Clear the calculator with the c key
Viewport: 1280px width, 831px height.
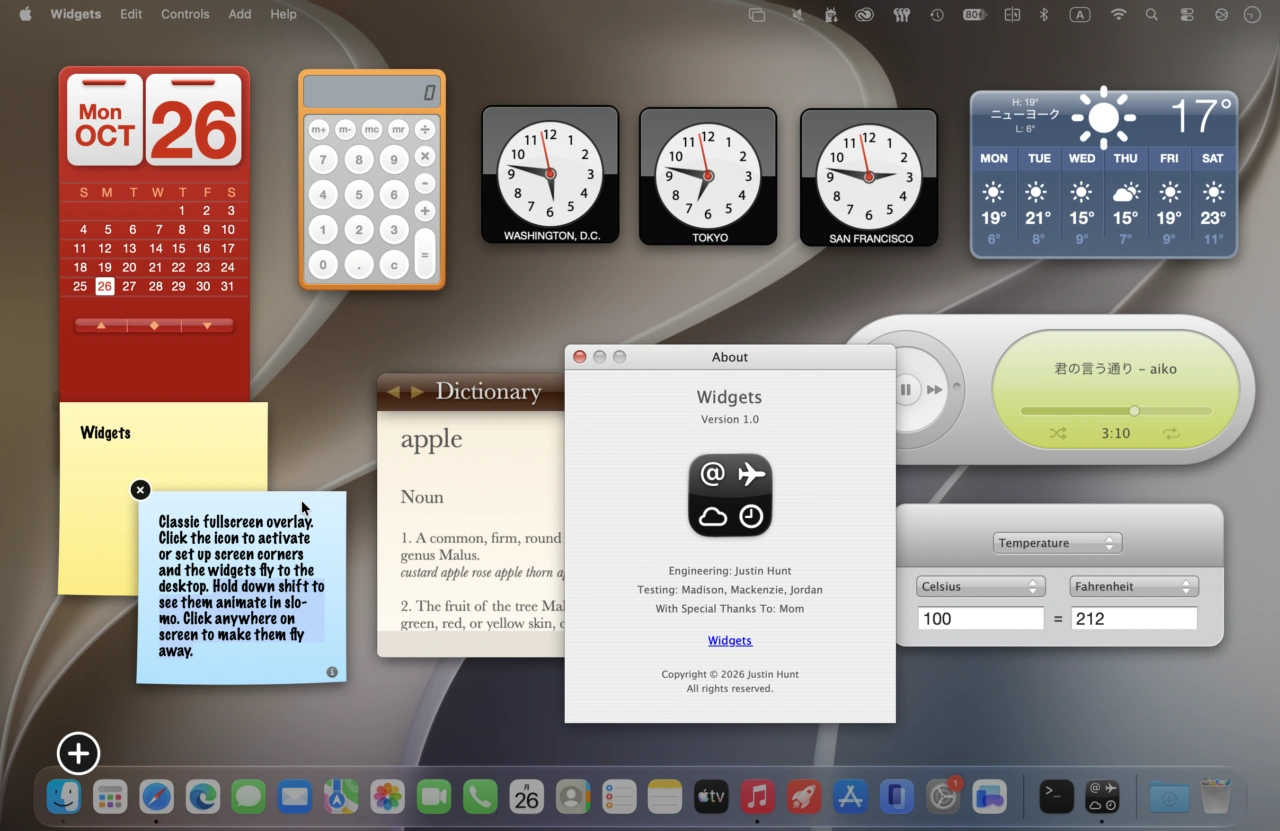pos(395,265)
